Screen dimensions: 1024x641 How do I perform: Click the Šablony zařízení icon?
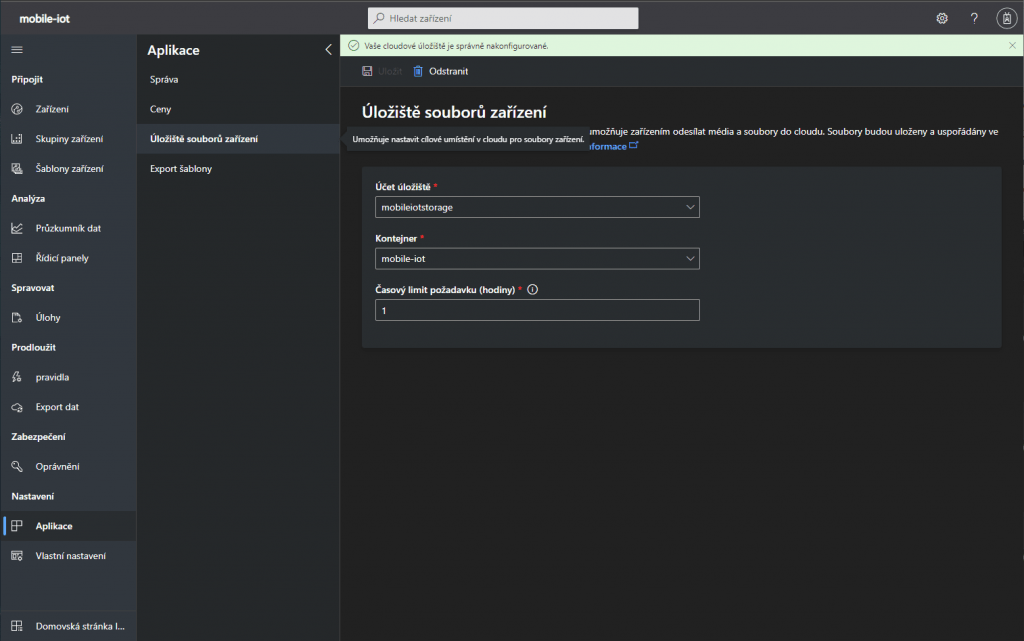(x=17, y=168)
